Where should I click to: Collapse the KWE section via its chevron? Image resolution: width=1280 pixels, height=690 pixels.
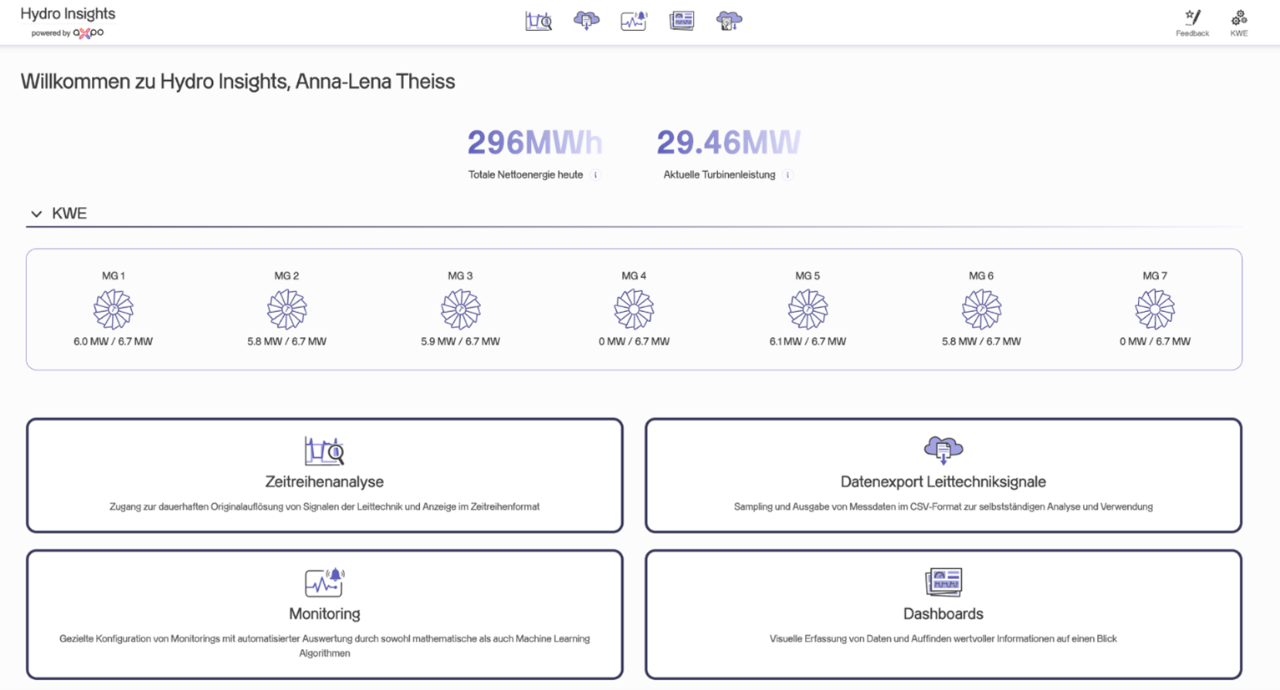point(36,212)
